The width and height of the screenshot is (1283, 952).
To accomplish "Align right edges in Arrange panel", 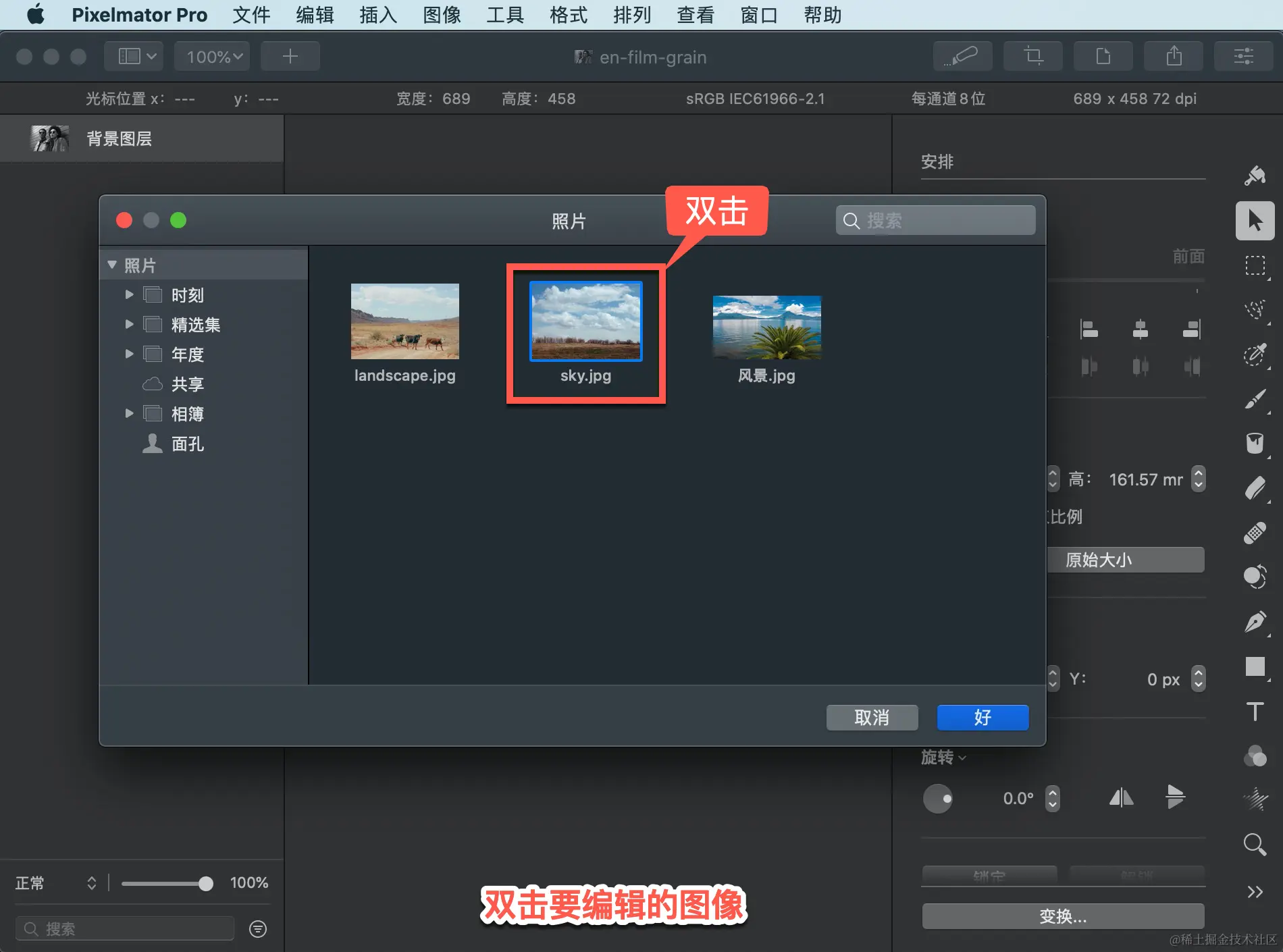I will [x=1192, y=329].
